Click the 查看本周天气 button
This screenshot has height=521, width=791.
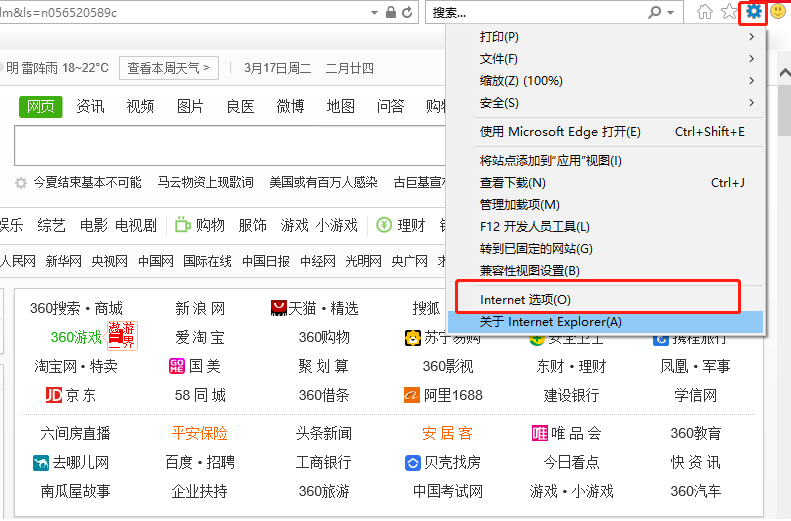[x=169, y=68]
